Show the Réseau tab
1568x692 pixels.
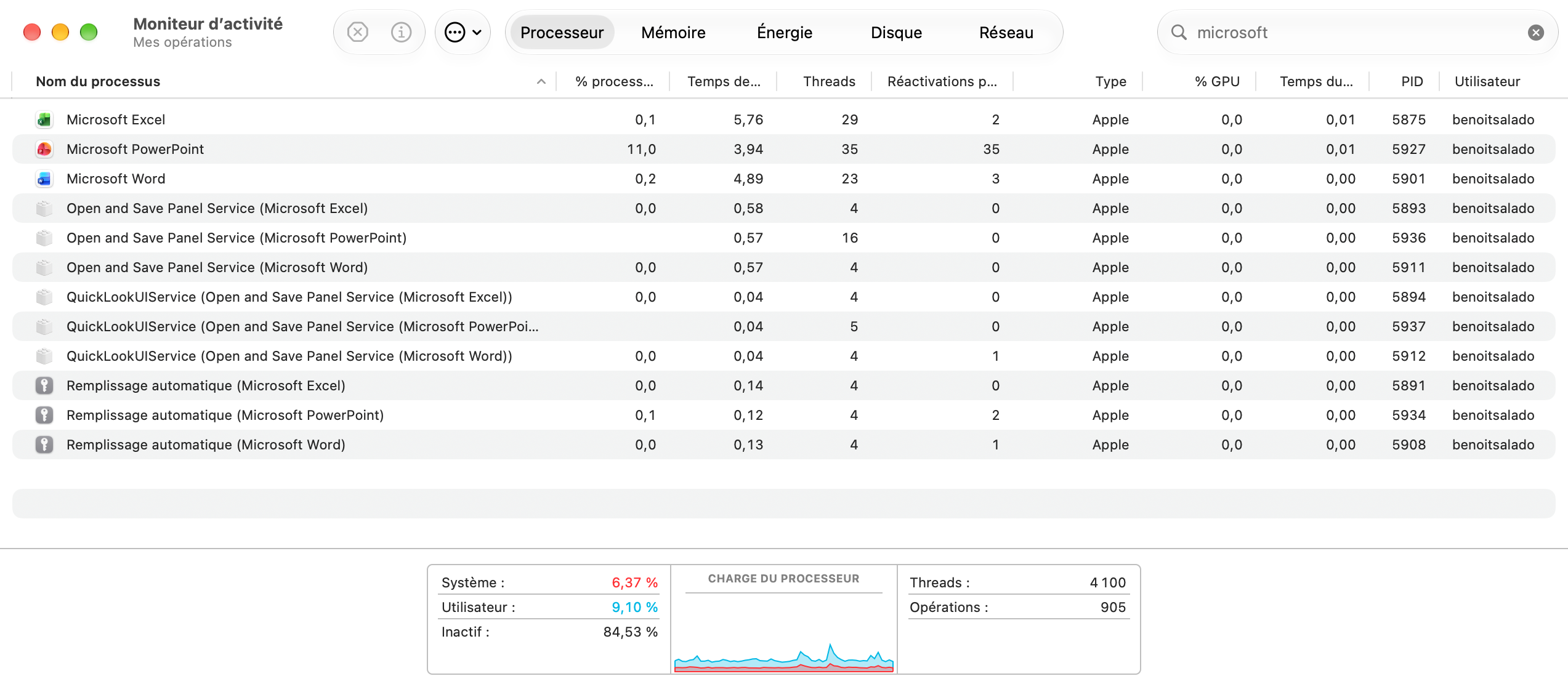pyautogui.click(x=1006, y=32)
